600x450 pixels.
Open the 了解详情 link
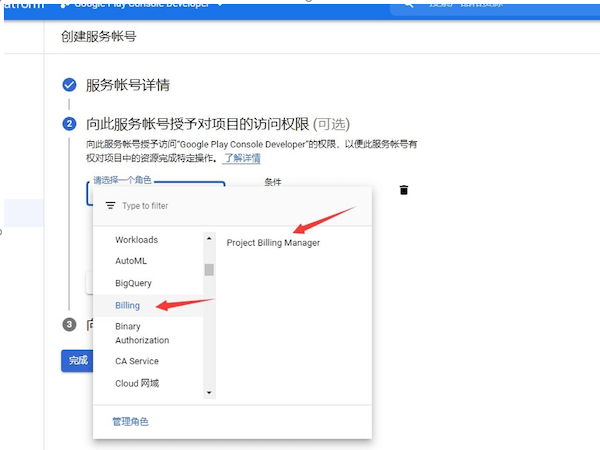tap(241, 158)
